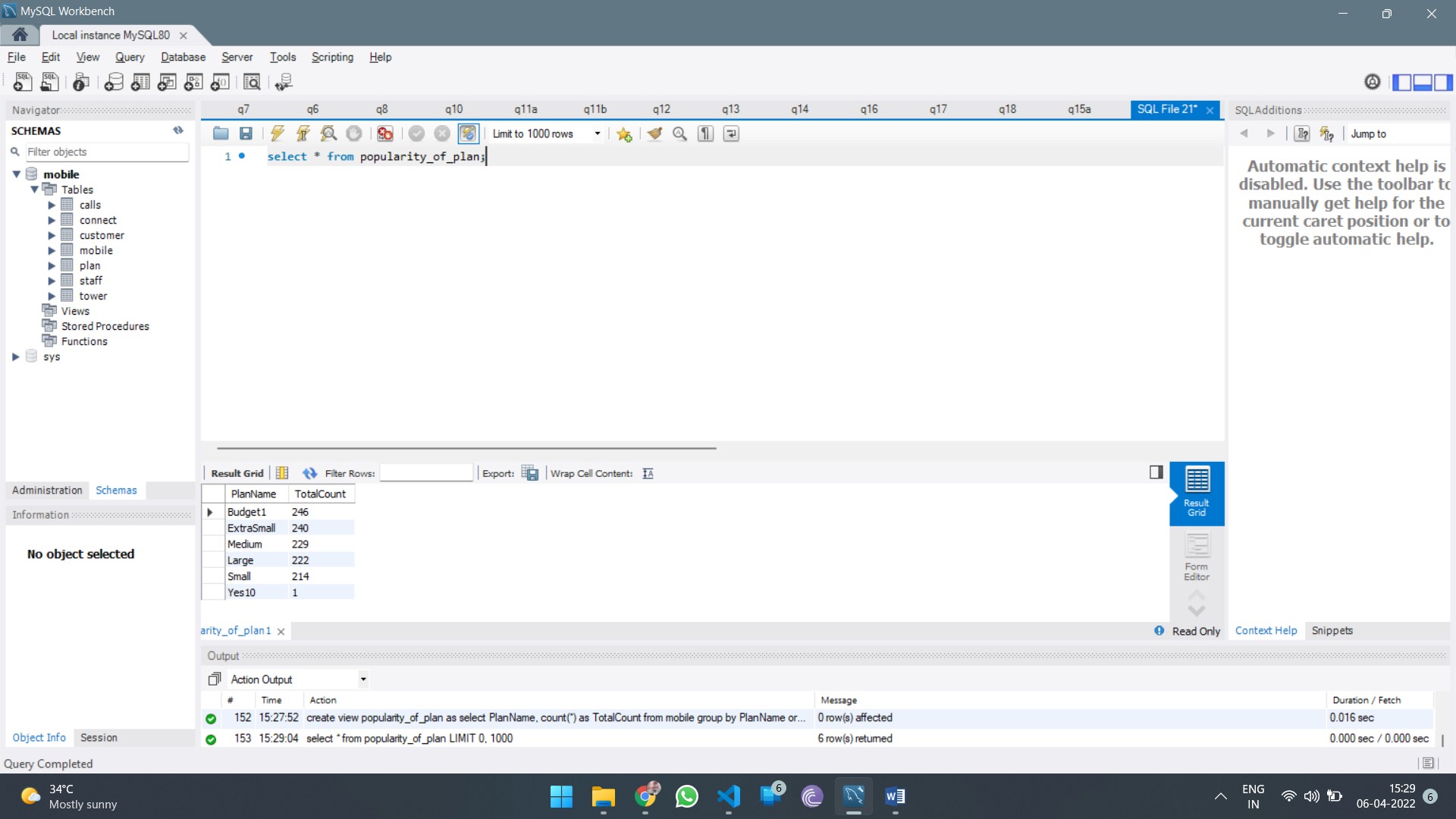The width and height of the screenshot is (1456, 819).
Task: Expand the tower table
Action: [x=52, y=296]
